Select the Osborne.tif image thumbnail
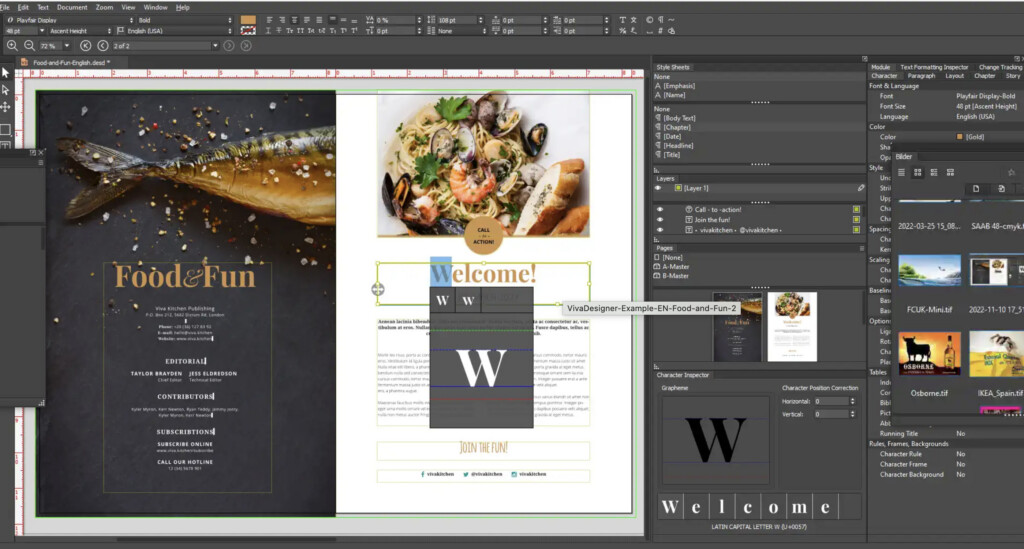Viewport: 1024px width, 549px height. pyautogui.click(x=929, y=353)
